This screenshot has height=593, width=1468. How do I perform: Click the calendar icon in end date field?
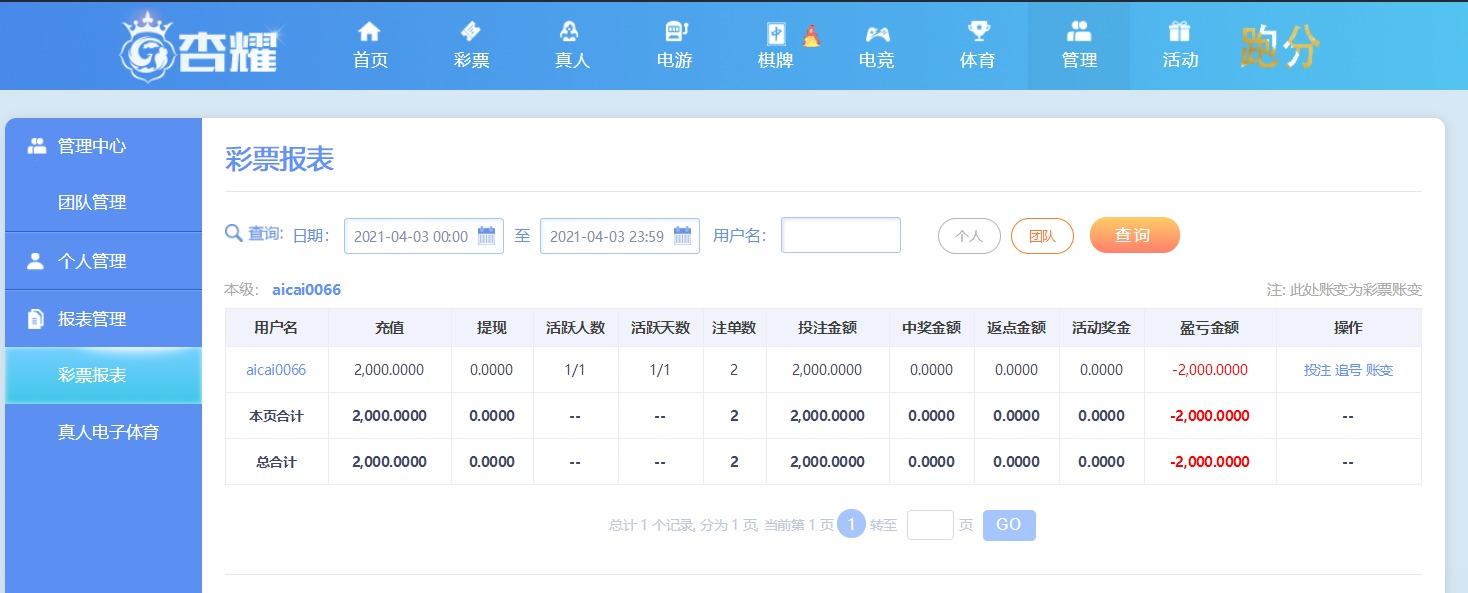[683, 236]
